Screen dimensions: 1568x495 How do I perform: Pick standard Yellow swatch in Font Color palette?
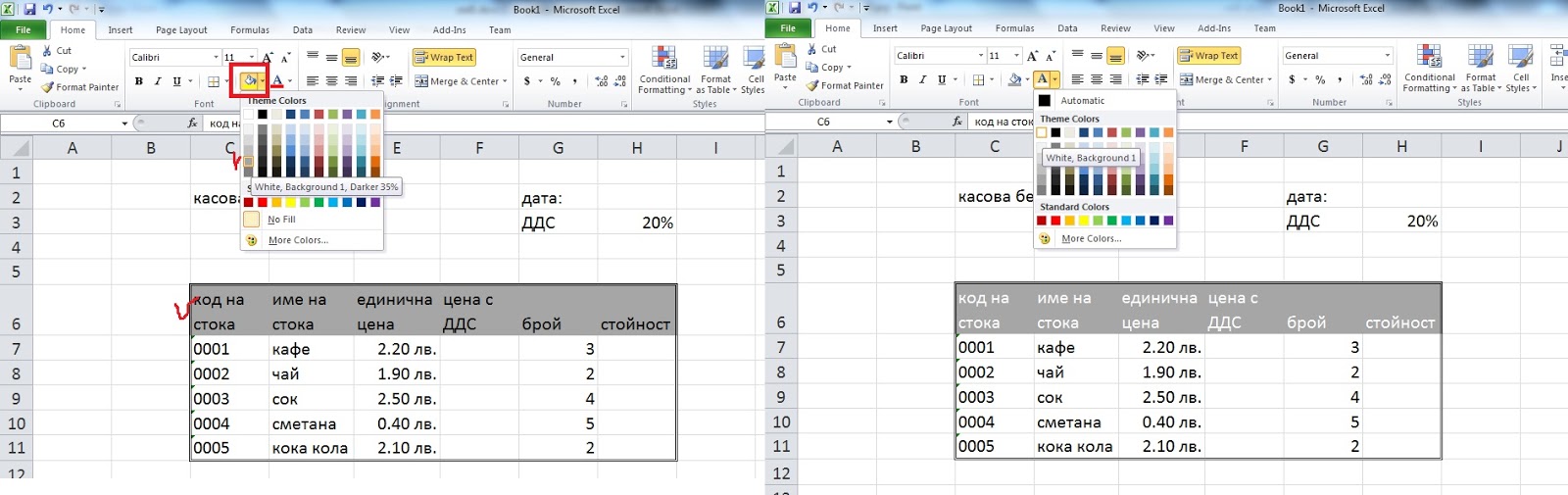pyautogui.click(x=1084, y=221)
